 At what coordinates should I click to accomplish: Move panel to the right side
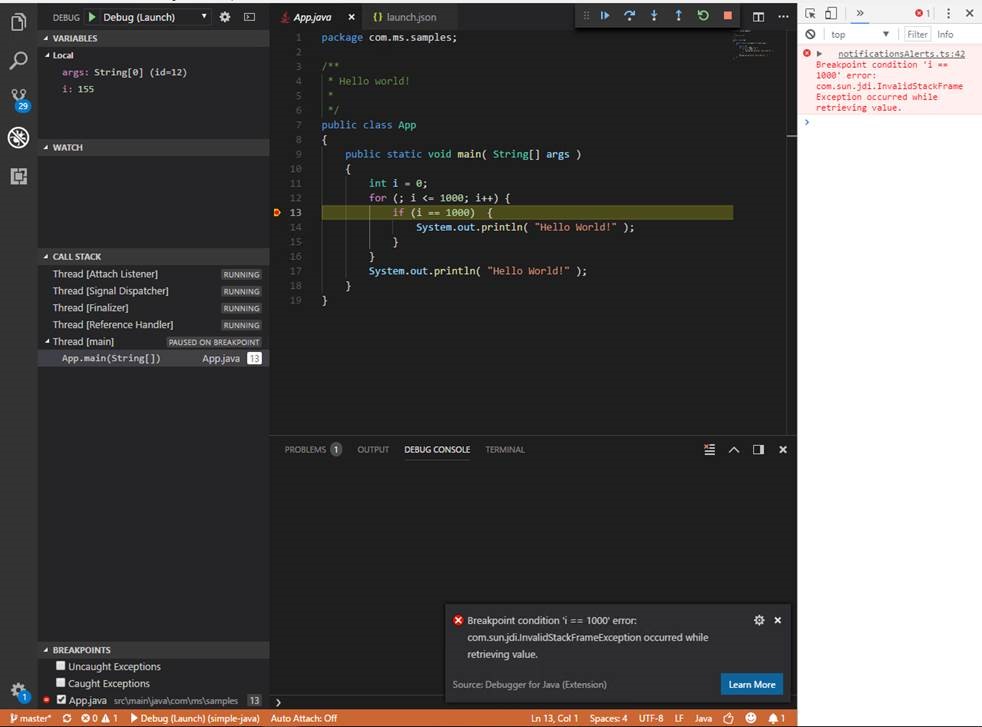point(758,450)
